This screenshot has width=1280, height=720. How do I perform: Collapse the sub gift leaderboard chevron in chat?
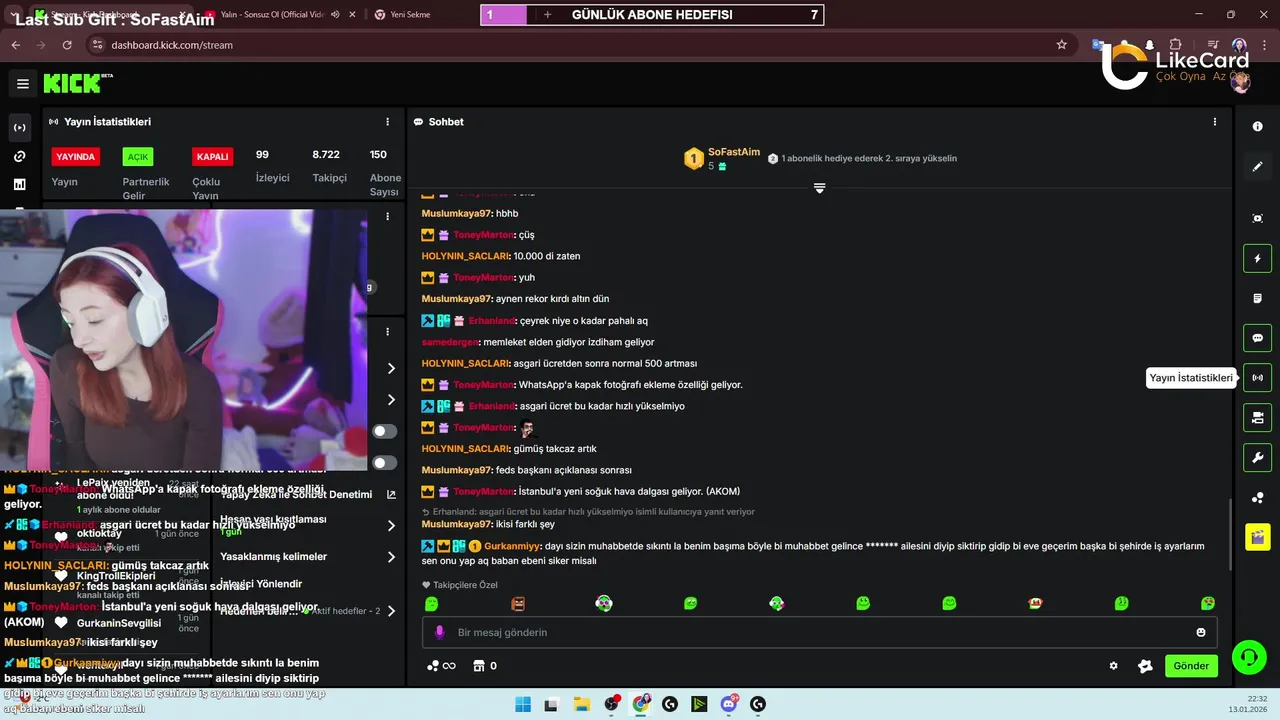[819, 189]
